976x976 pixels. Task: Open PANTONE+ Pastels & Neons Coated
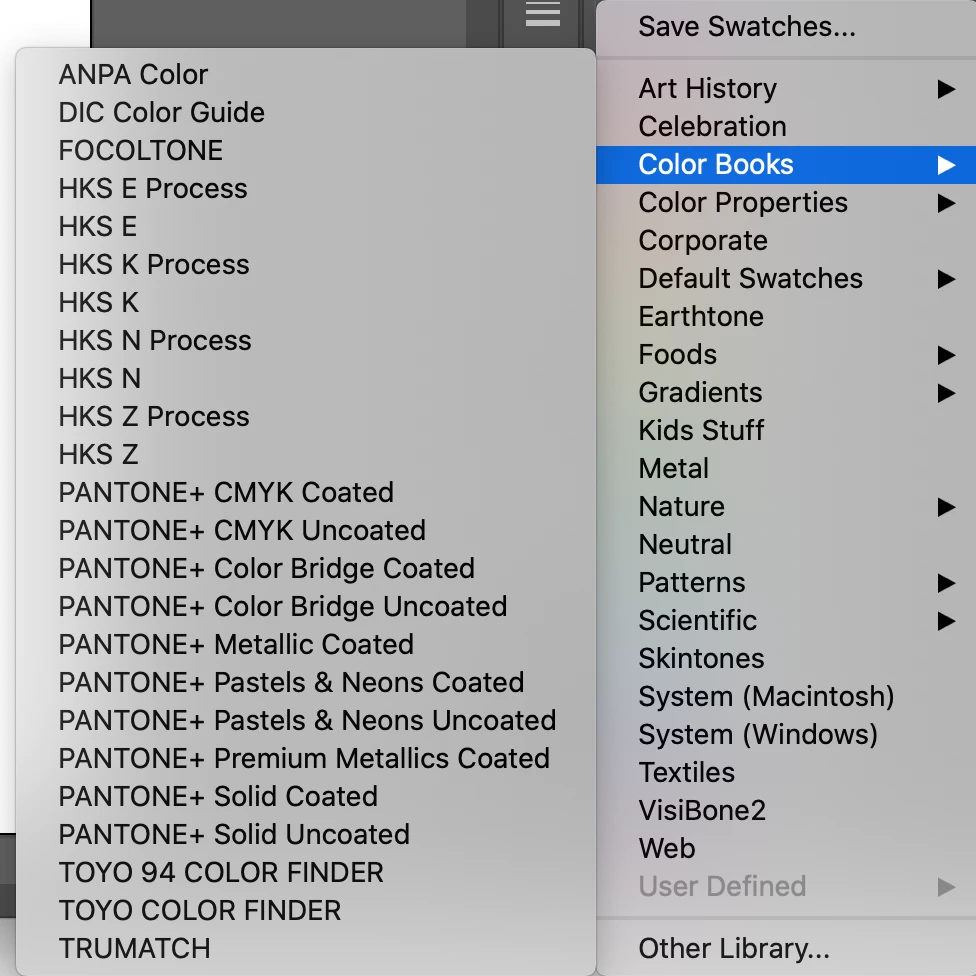pyautogui.click(x=306, y=682)
